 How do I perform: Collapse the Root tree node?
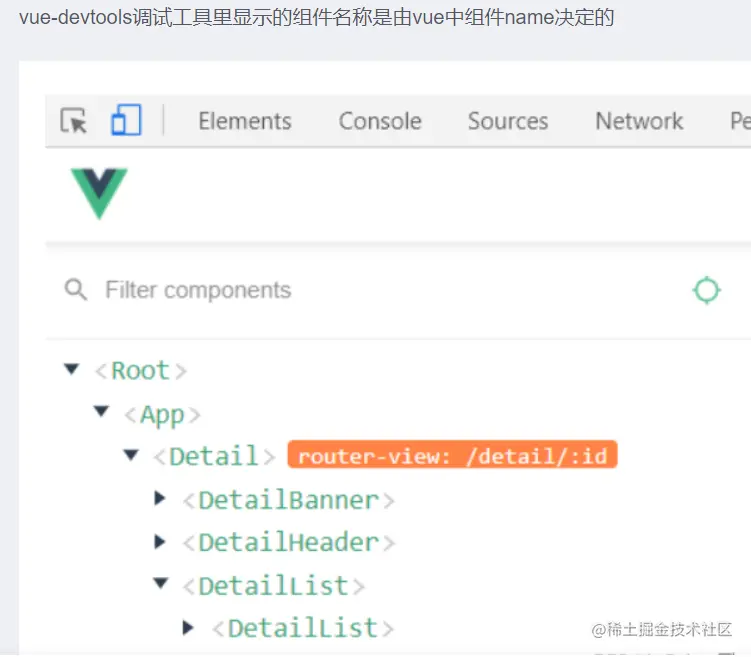71,369
